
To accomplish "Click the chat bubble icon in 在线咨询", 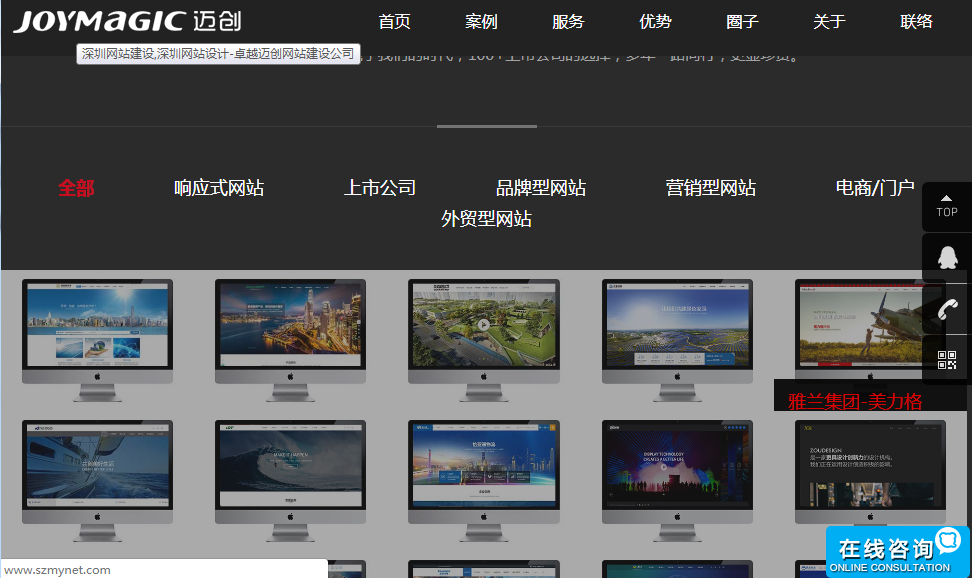I will point(947,542).
